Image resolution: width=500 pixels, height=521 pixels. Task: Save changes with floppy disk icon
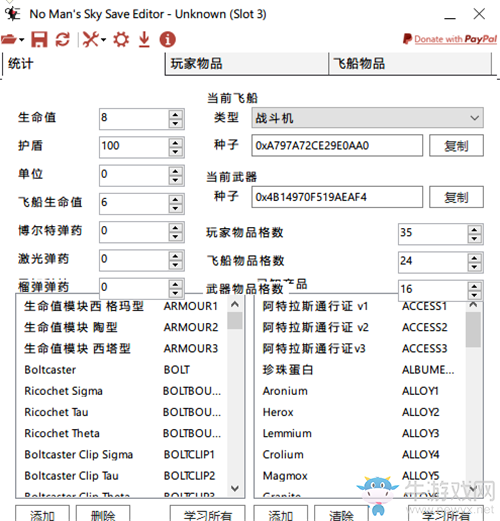[x=39, y=39]
